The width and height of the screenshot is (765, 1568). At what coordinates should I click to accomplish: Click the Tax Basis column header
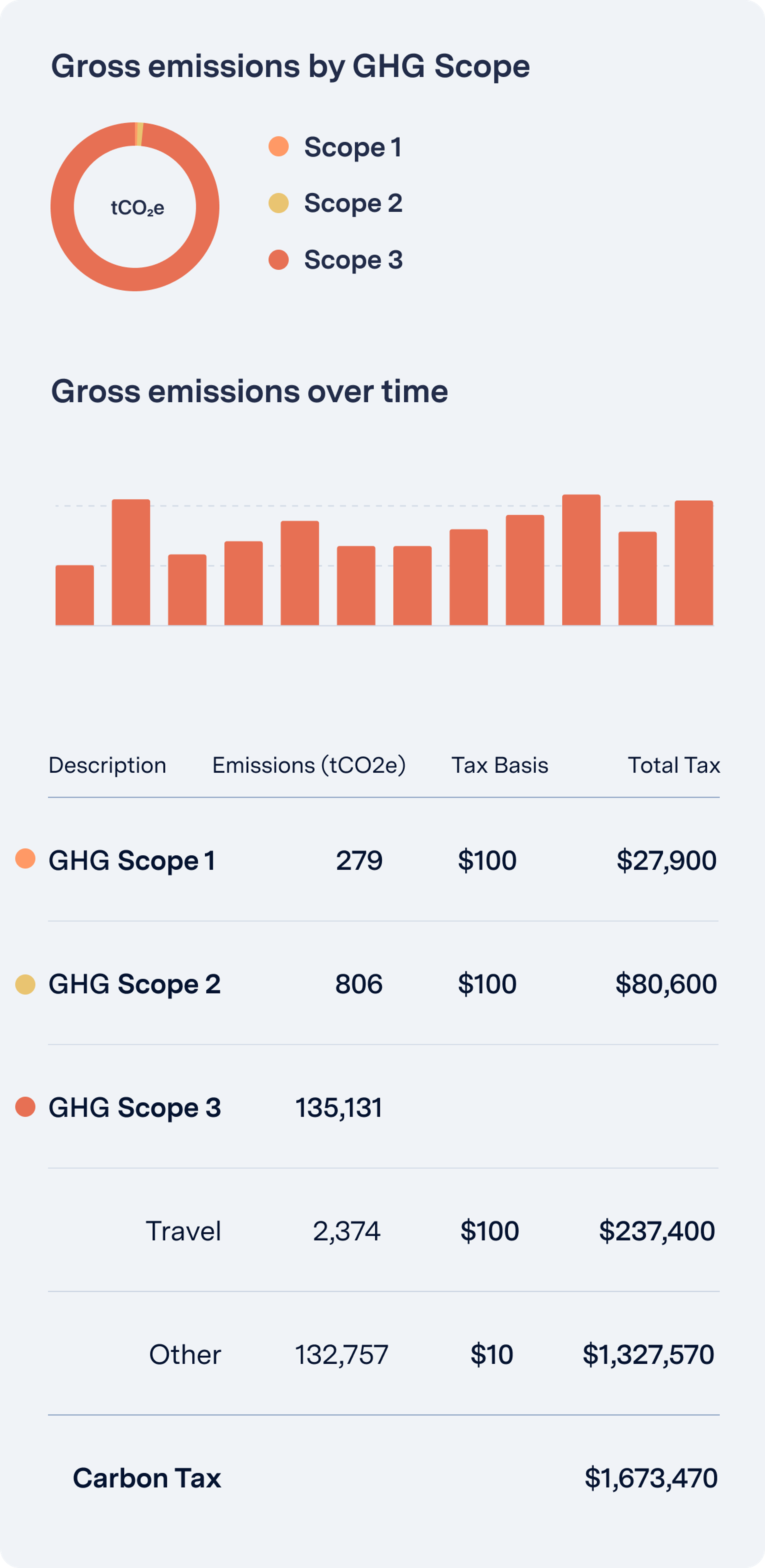(500, 765)
